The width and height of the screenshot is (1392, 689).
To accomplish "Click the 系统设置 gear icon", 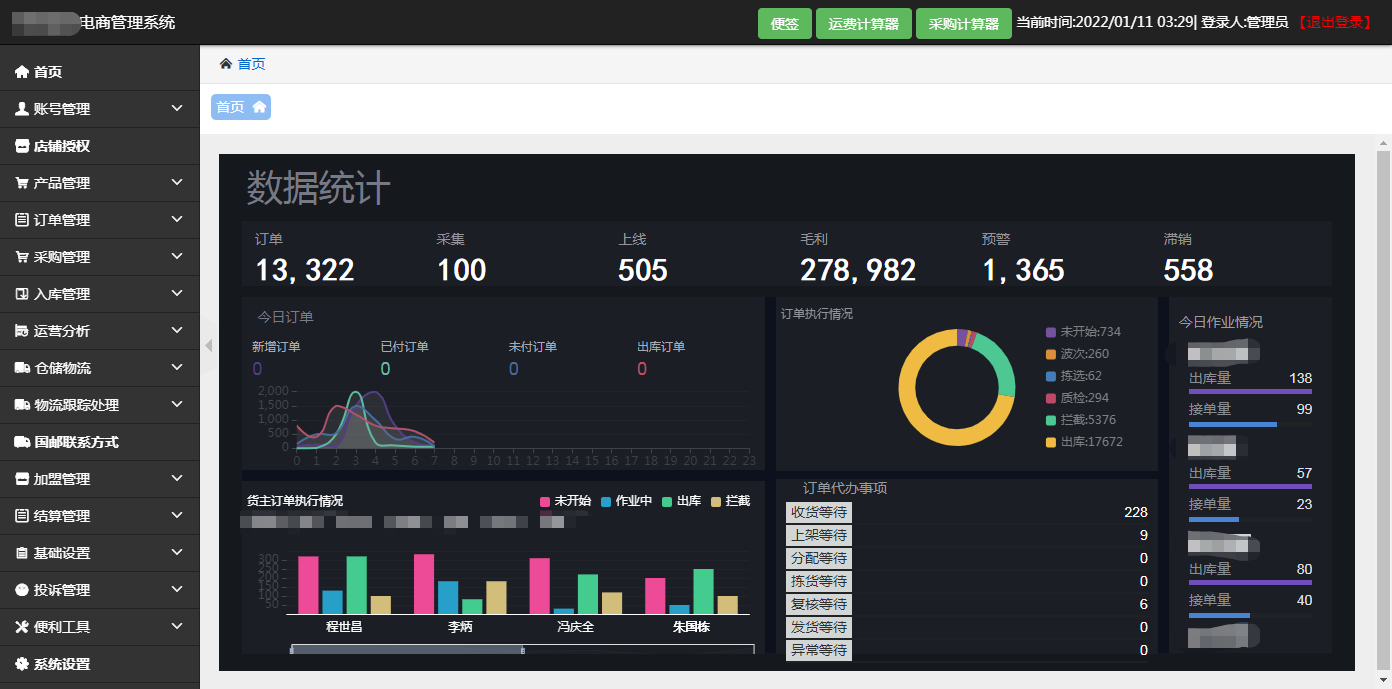I will coord(22,664).
